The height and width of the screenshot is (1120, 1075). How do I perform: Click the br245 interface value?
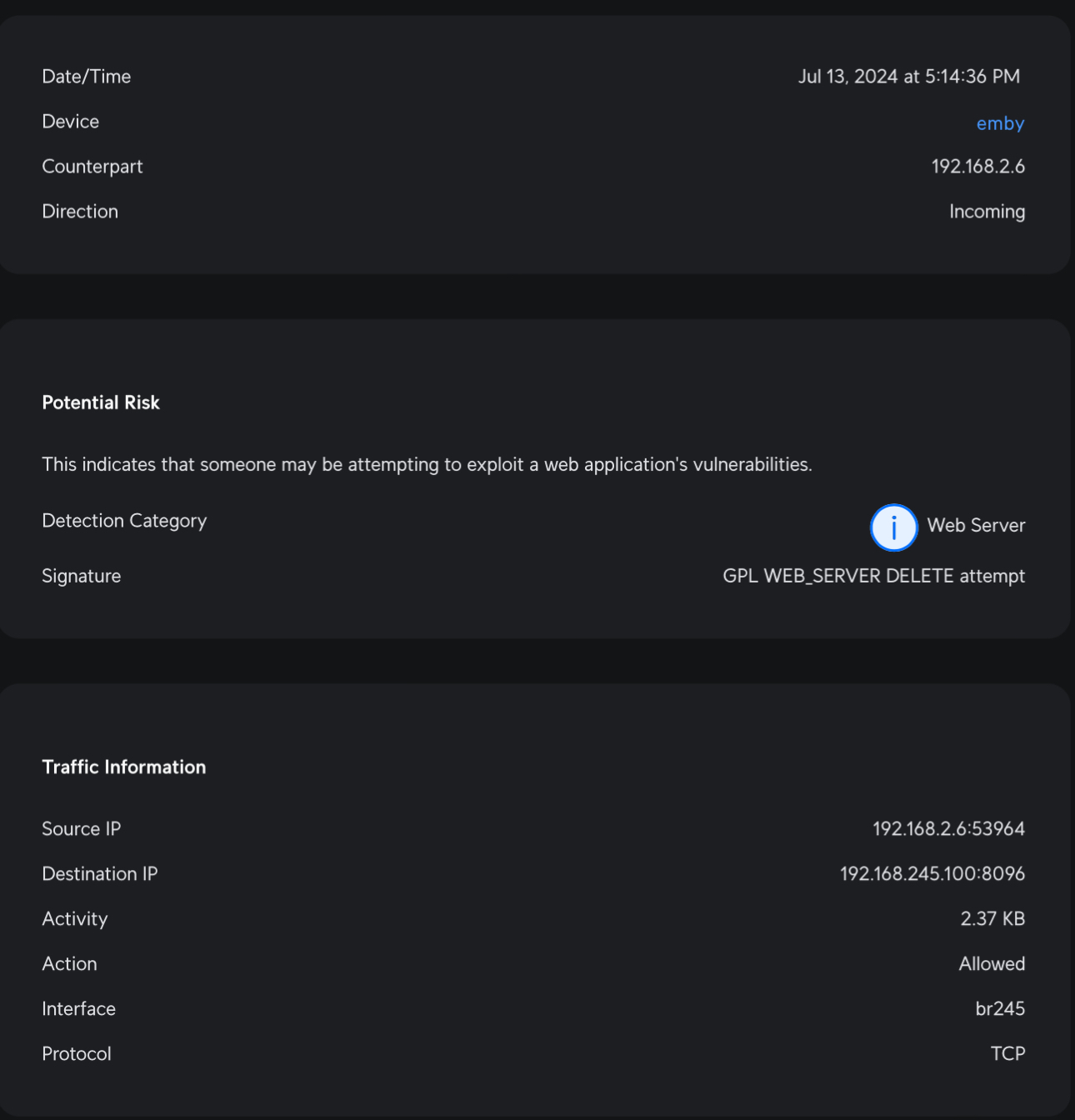click(x=1000, y=1009)
